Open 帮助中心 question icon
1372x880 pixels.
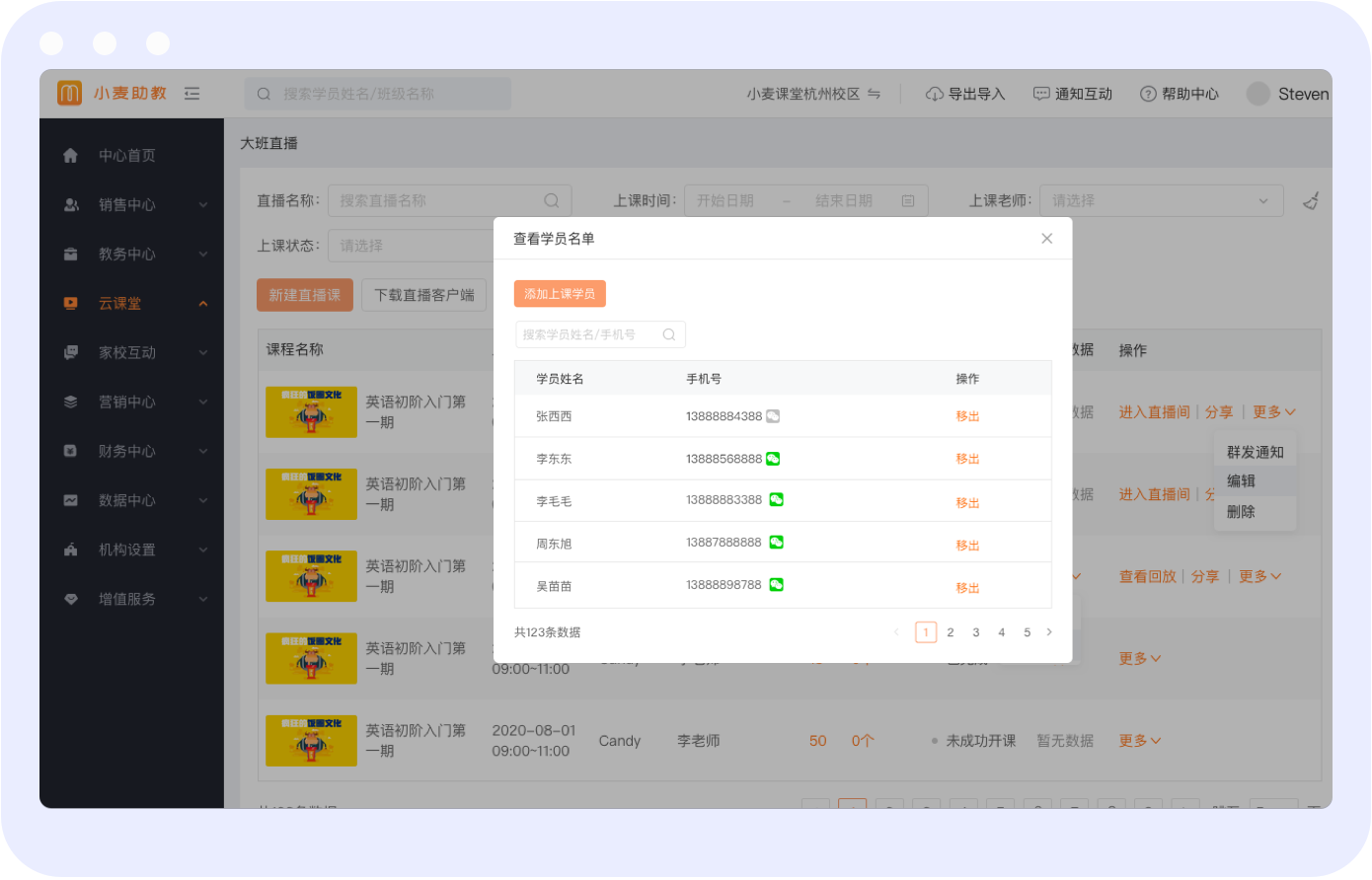1148,94
